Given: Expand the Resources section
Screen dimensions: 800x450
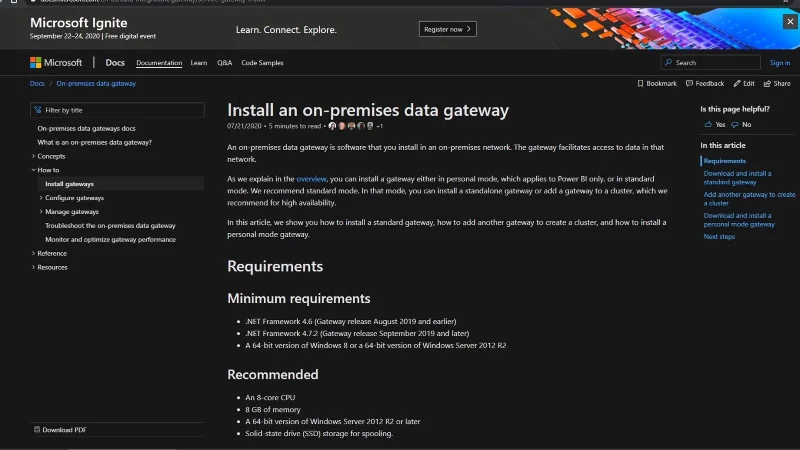Looking at the screenshot, I should point(34,267).
